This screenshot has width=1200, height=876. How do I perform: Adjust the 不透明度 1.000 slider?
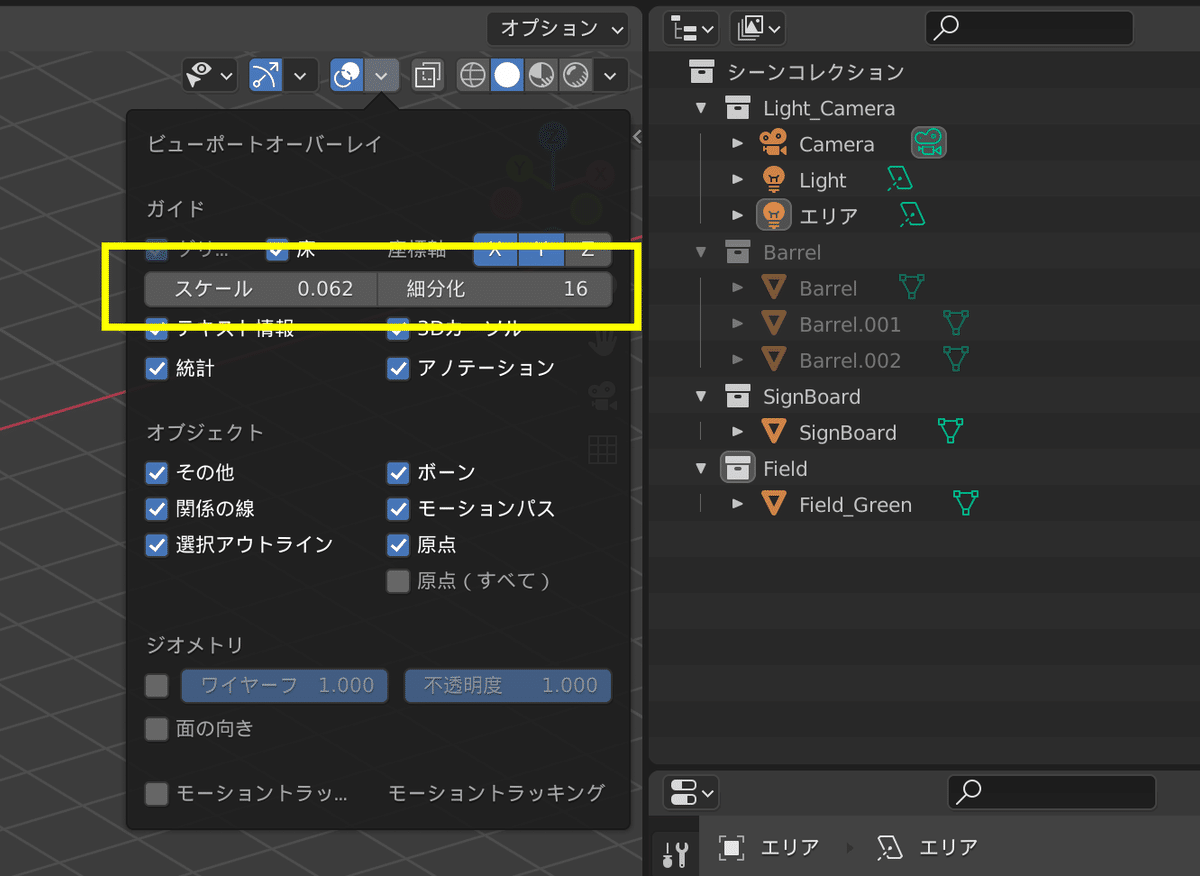pyautogui.click(x=508, y=685)
